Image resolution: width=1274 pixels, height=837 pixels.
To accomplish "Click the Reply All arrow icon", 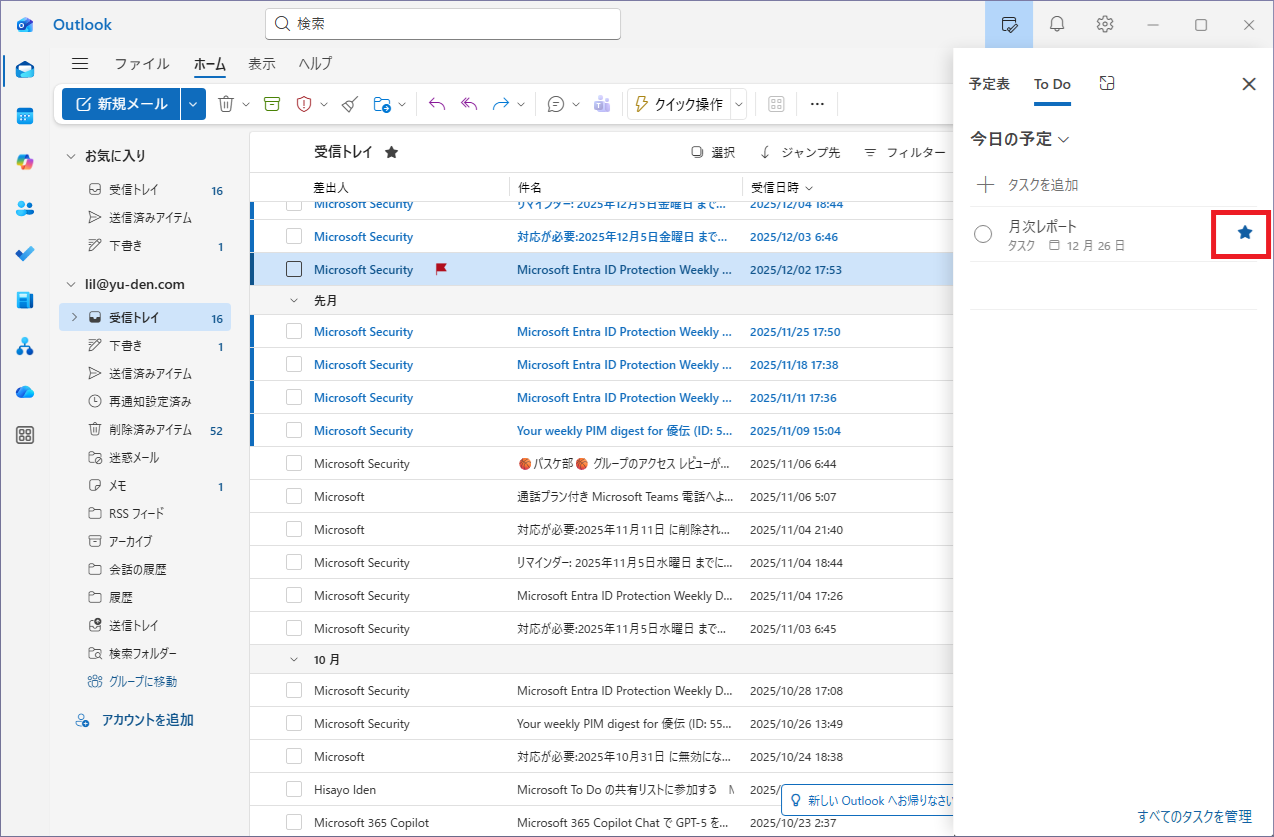I will 469,104.
